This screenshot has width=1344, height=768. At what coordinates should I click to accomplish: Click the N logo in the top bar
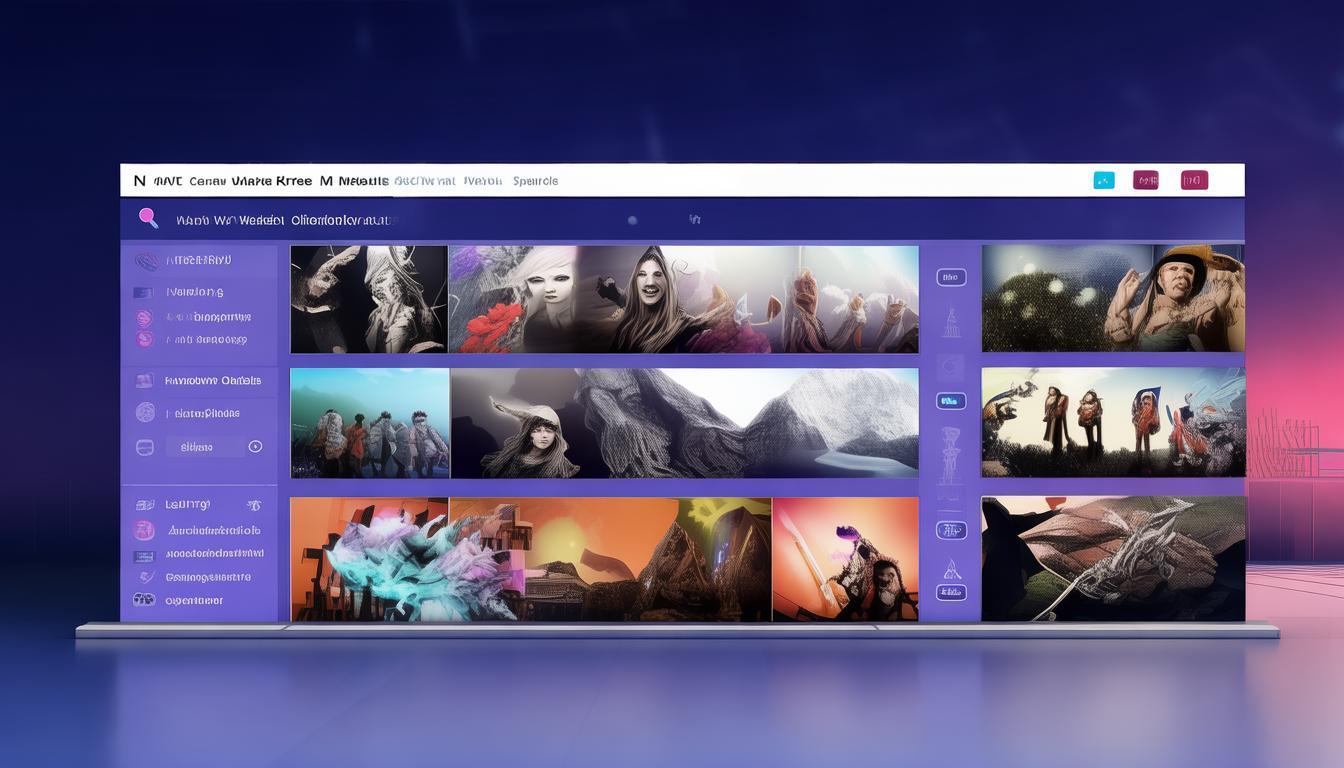point(139,181)
